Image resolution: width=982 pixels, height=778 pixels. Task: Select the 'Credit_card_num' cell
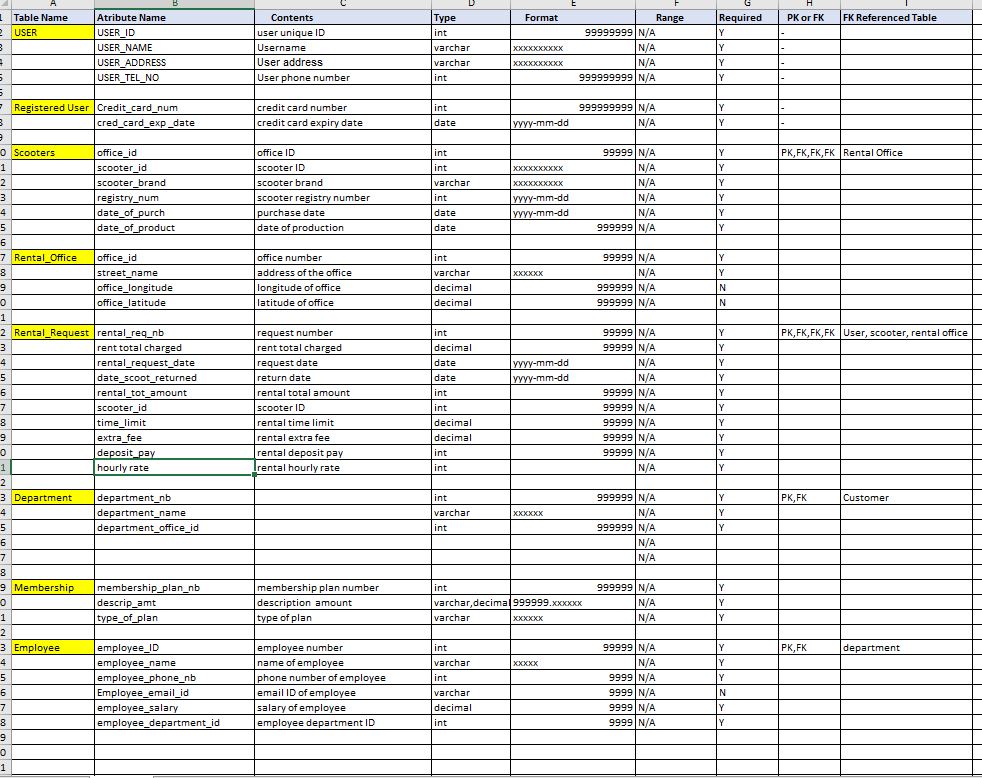coord(174,108)
